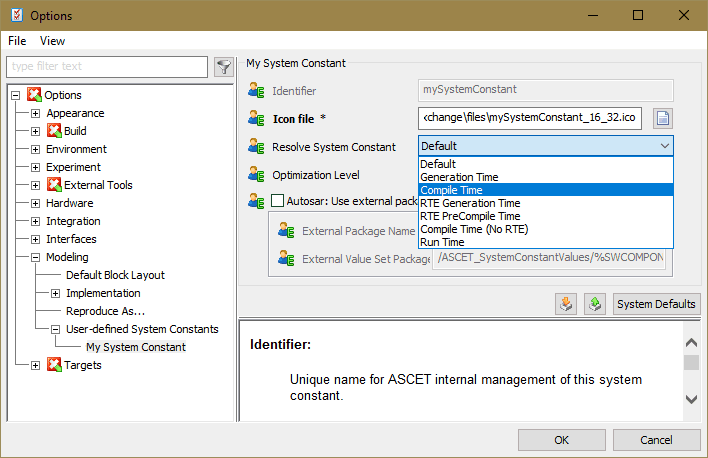This screenshot has width=708, height=458.
Task: Expand the Experiment tree node
Action: pyautogui.click(x=35, y=167)
